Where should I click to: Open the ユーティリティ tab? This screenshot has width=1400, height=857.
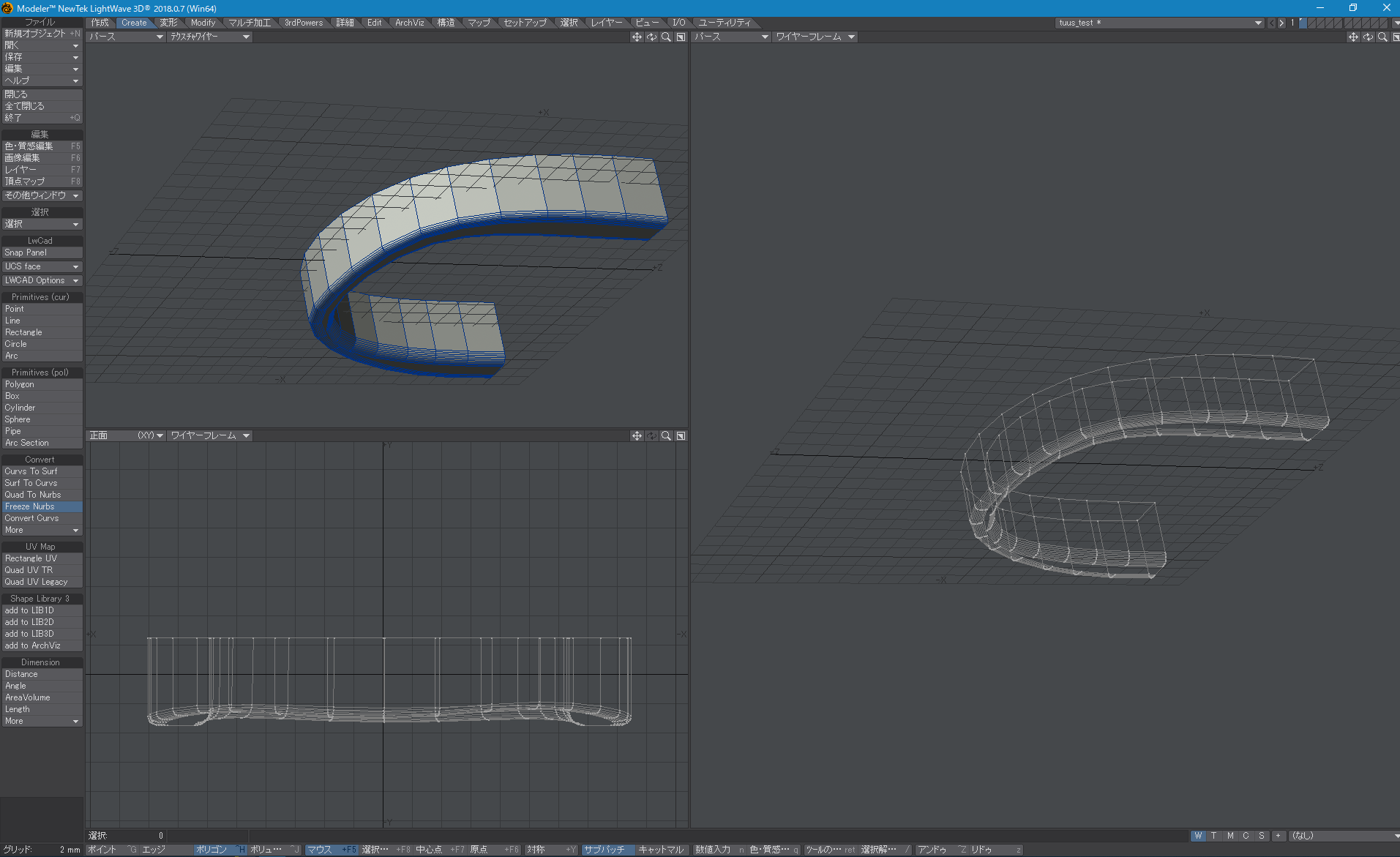coord(724,23)
